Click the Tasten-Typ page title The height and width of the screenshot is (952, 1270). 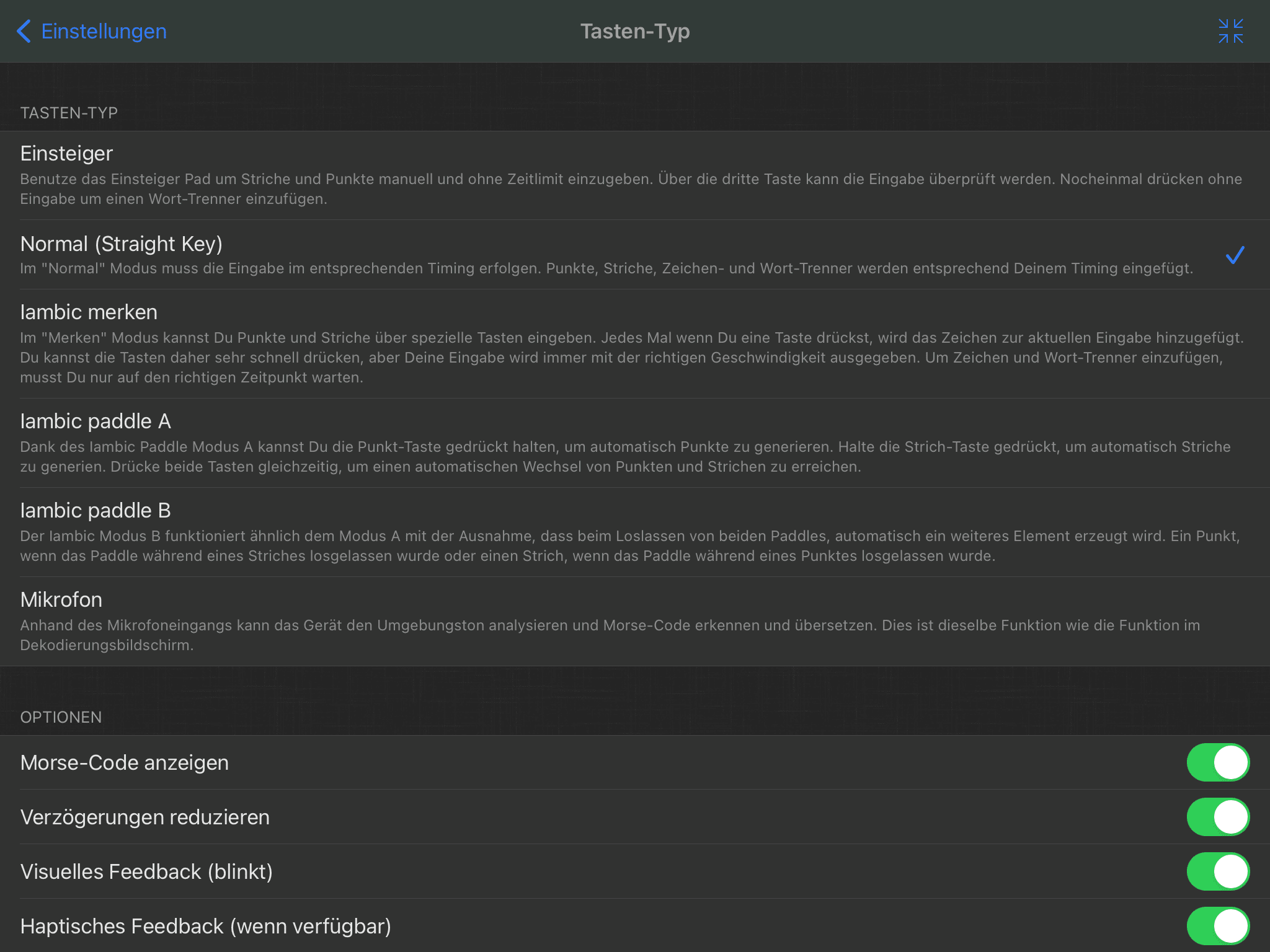click(x=635, y=31)
